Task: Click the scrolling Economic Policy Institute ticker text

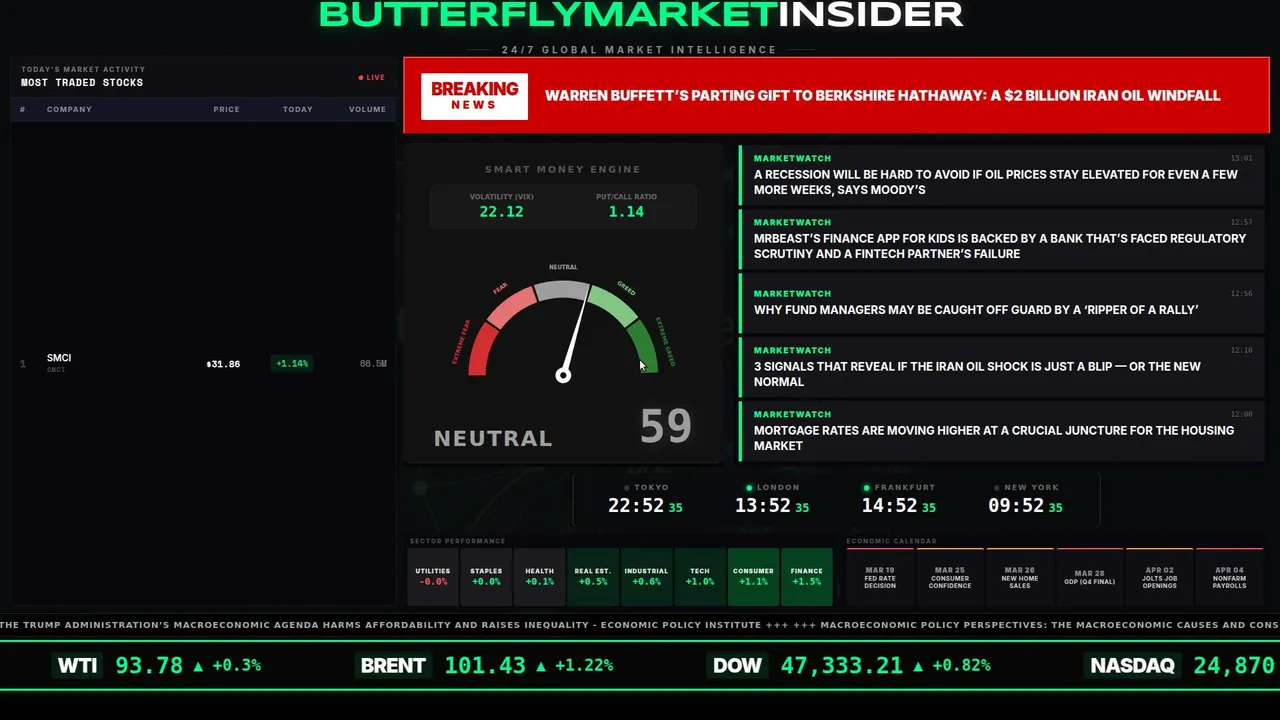Action: 381,625
